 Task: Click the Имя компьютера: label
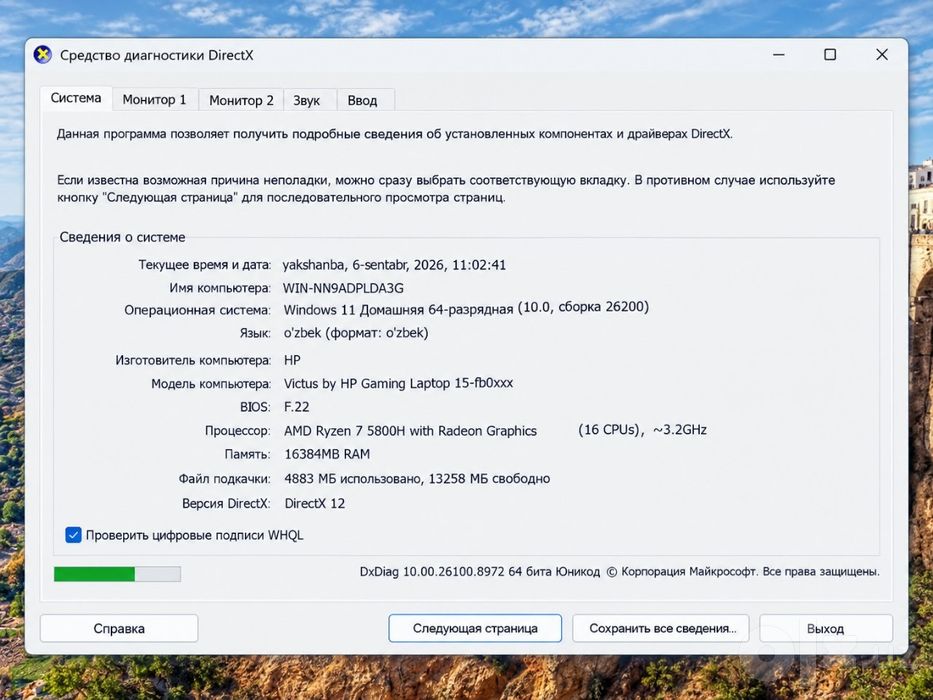(x=220, y=288)
